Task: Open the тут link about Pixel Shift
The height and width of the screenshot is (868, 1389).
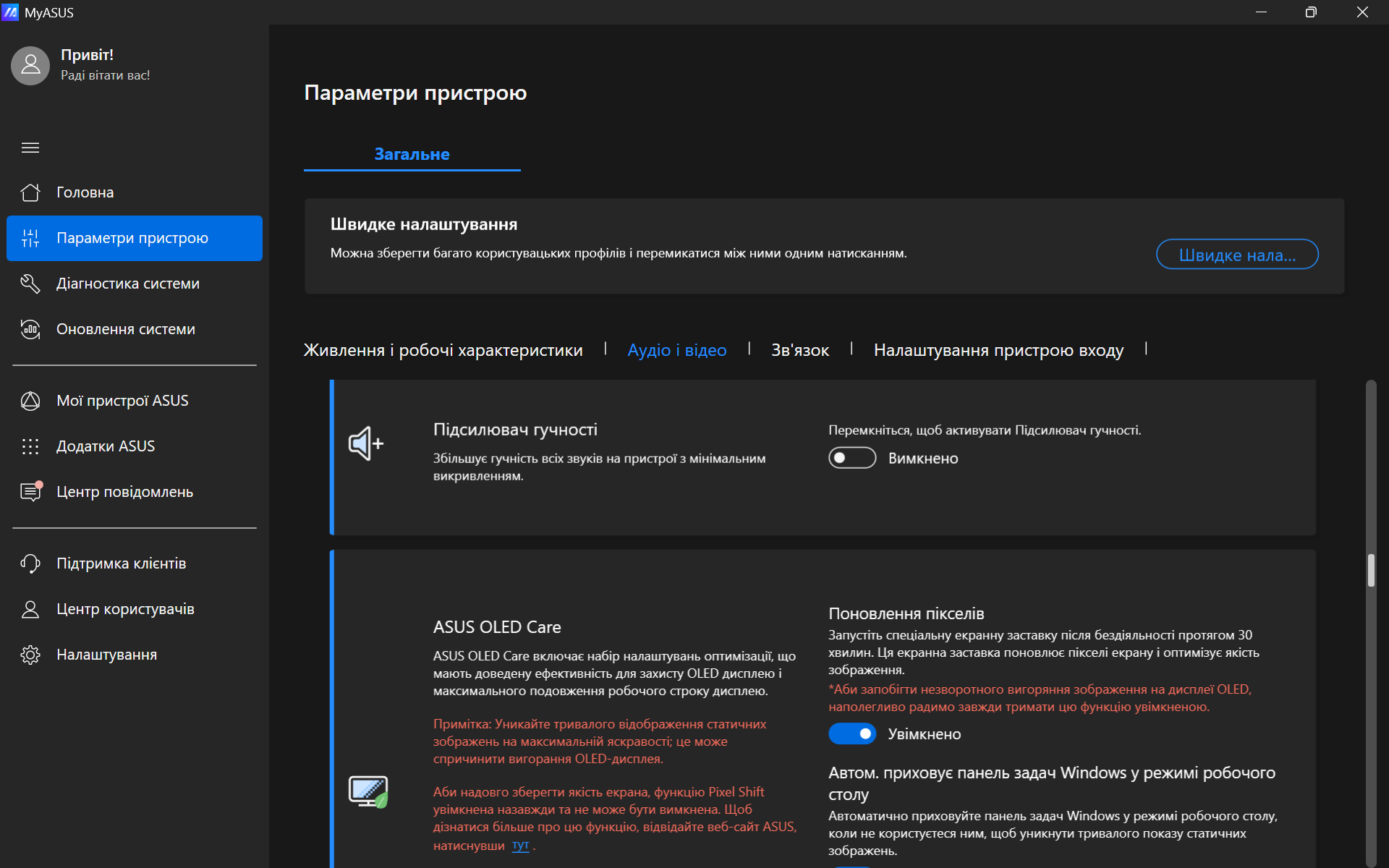Action: (x=520, y=845)
